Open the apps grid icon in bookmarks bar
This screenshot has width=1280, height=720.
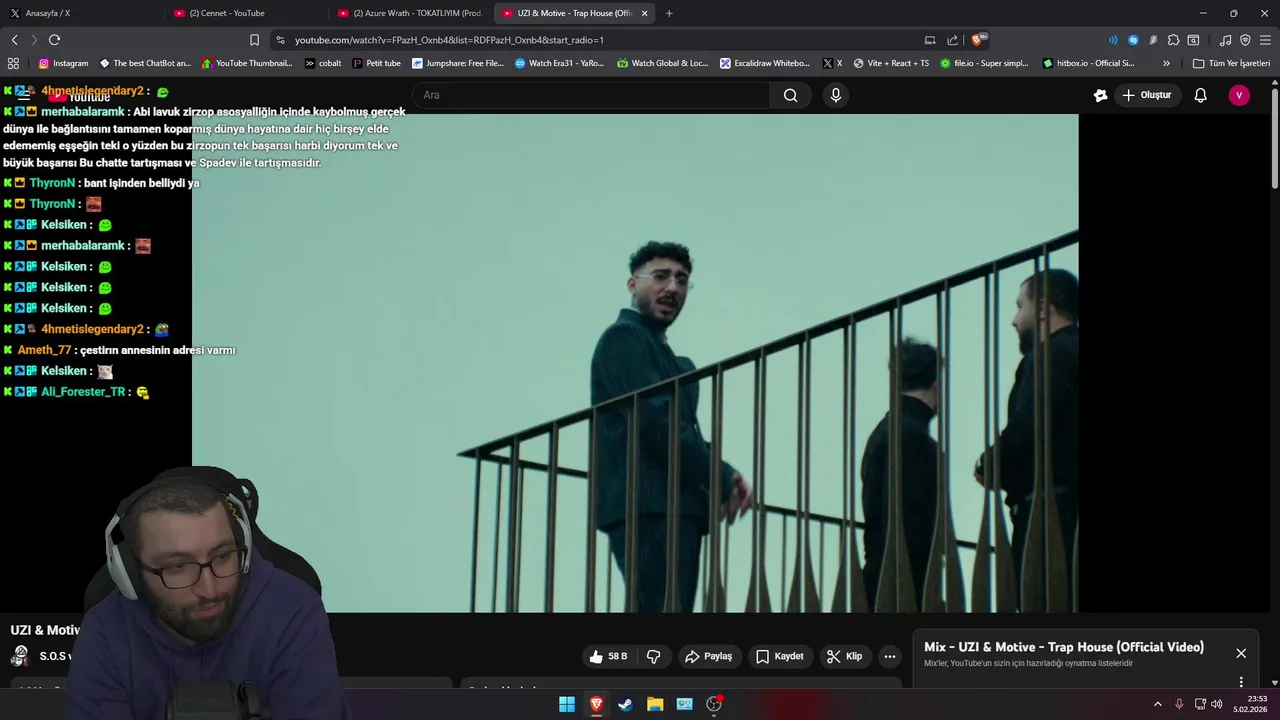(x=14, y=63)
